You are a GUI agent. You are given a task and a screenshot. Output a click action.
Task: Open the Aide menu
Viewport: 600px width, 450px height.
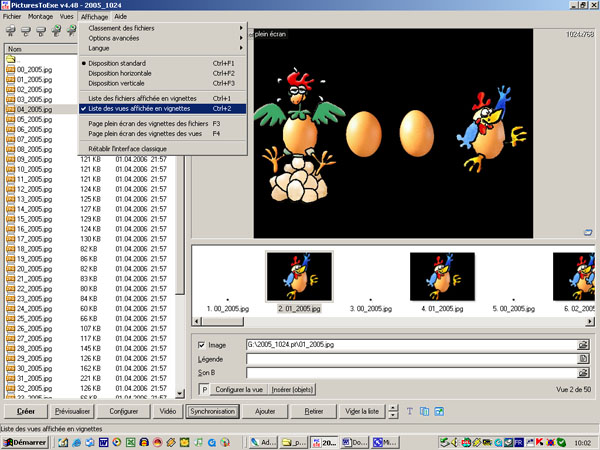click(x=121, y=16)
